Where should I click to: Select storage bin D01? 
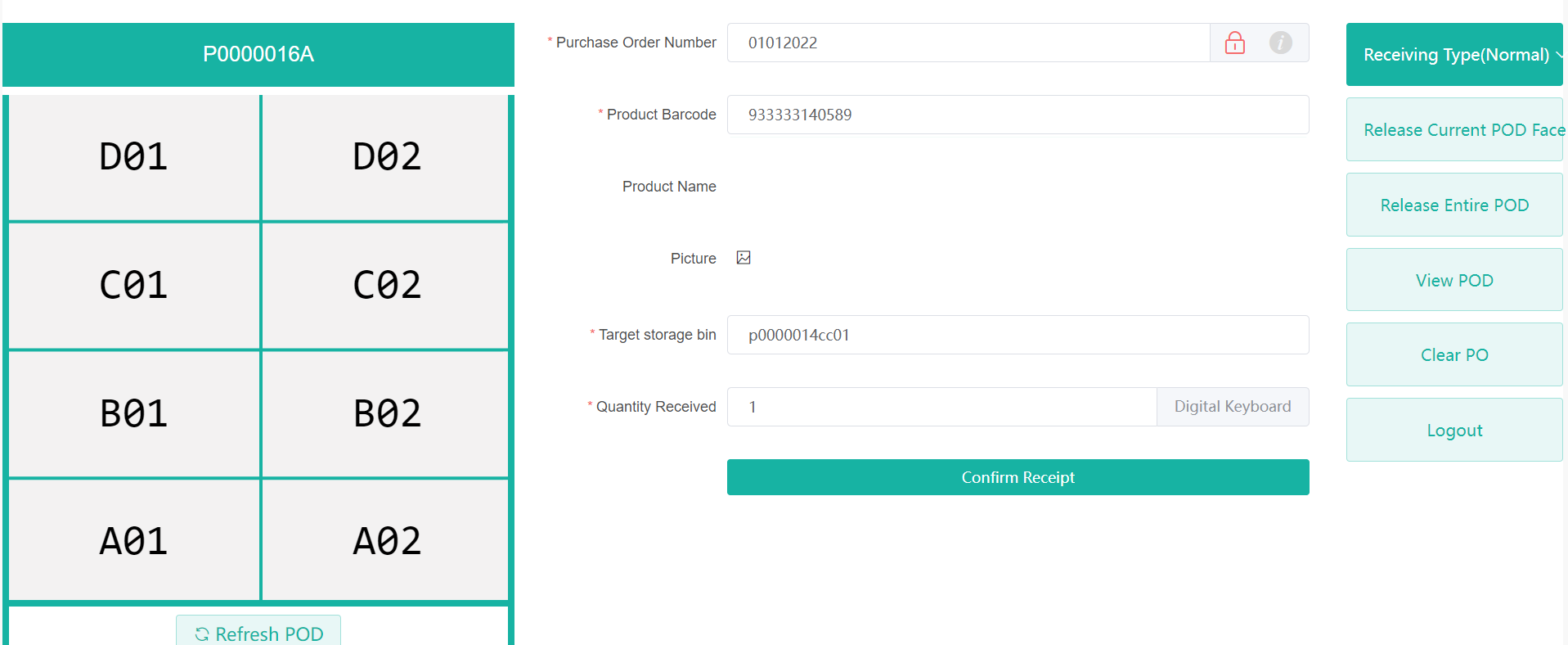134,157
